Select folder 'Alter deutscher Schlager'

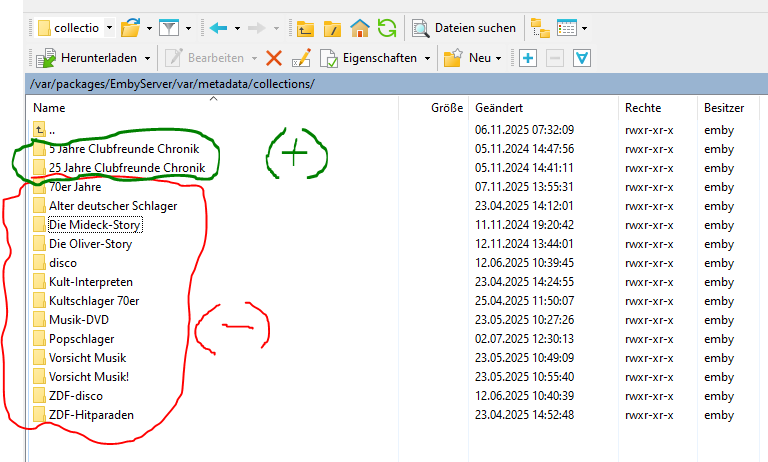(x=113, y=206)
